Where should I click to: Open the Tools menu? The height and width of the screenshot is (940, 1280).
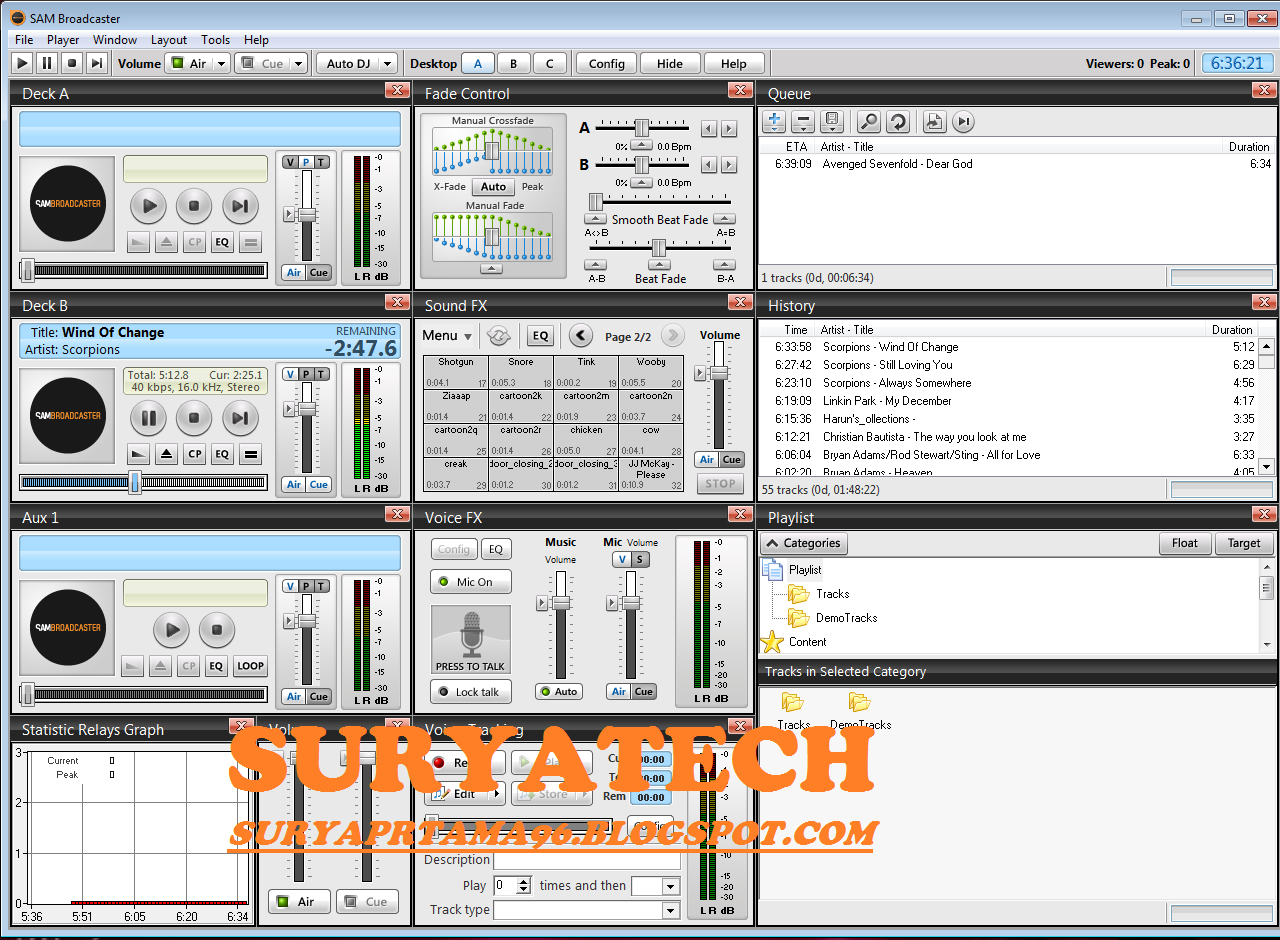pos(215,40)
